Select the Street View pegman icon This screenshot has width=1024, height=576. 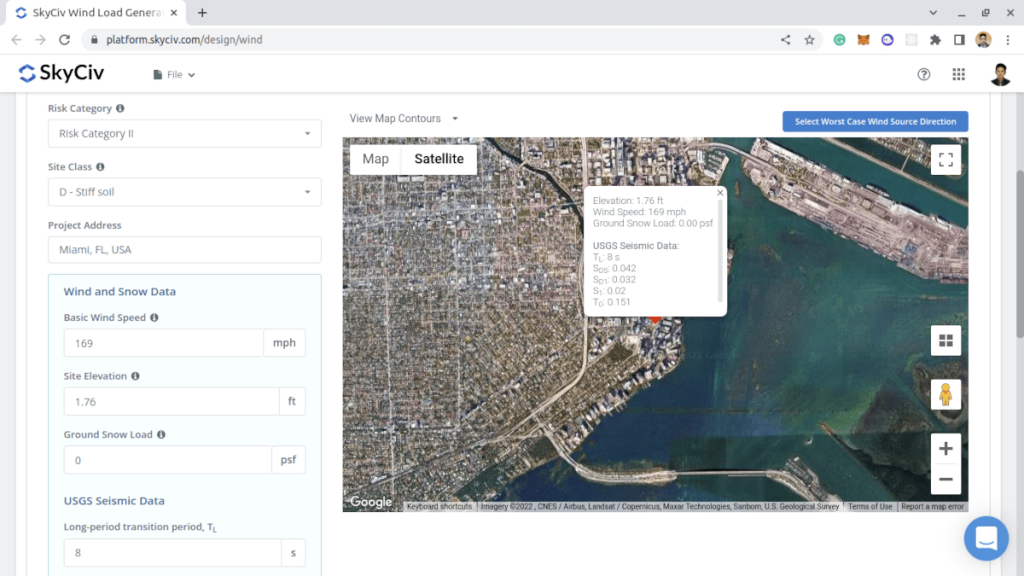(945, 395)
